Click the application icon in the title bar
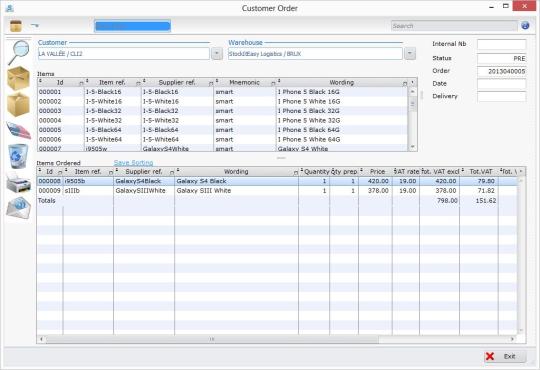 coord(9,8)
